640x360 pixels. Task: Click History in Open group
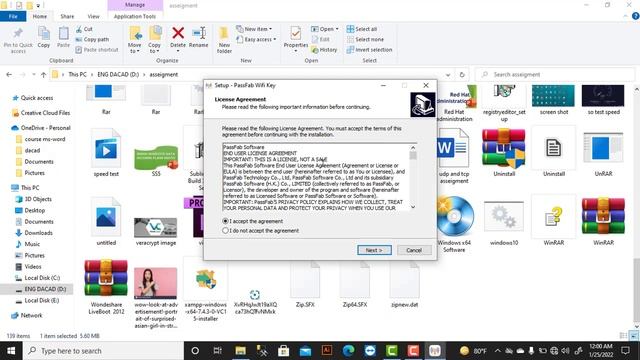(x=324, y=50)
